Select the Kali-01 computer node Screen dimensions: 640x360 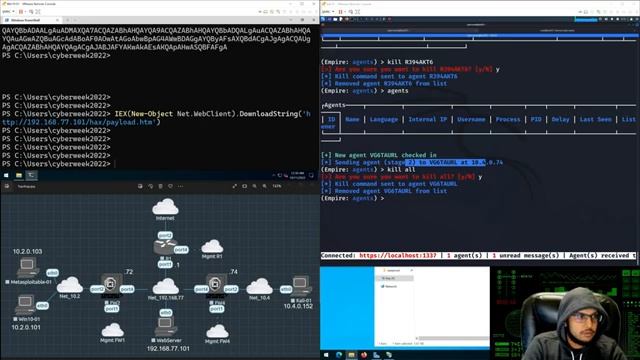(302, 286)
